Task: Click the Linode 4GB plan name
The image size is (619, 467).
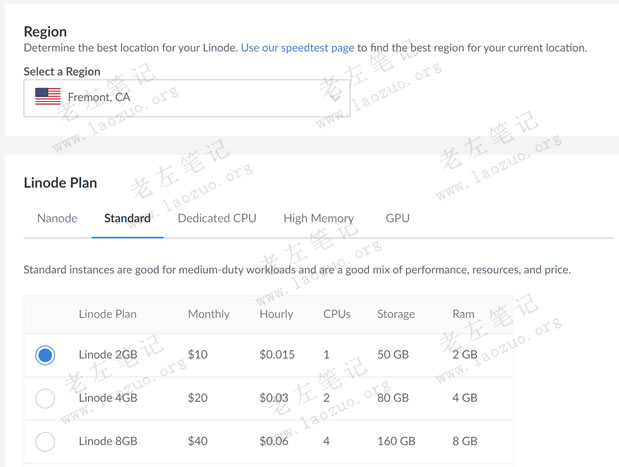Action: coord(108,398)
